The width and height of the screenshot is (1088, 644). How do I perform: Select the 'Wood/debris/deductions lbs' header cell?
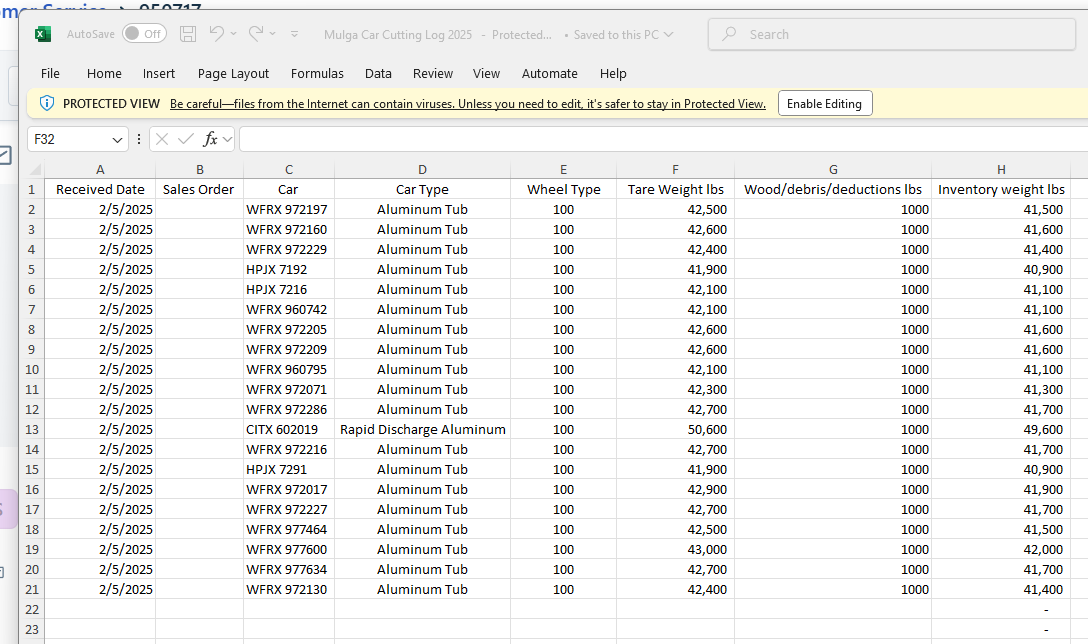[x=833, y=189]
